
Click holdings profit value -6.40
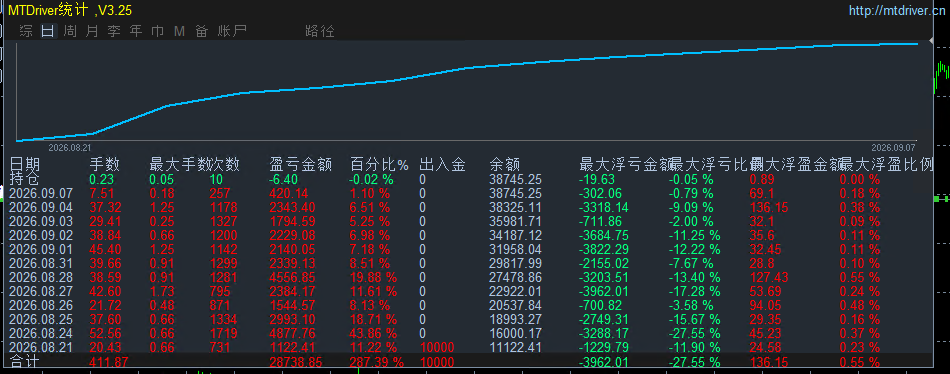coord(283,179)
